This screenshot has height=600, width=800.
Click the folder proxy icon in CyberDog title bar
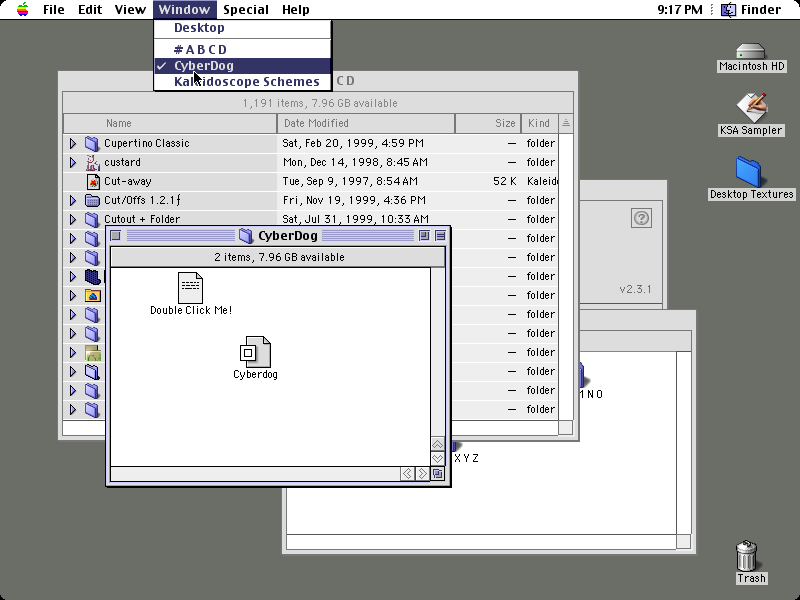[x=246, y=235]
